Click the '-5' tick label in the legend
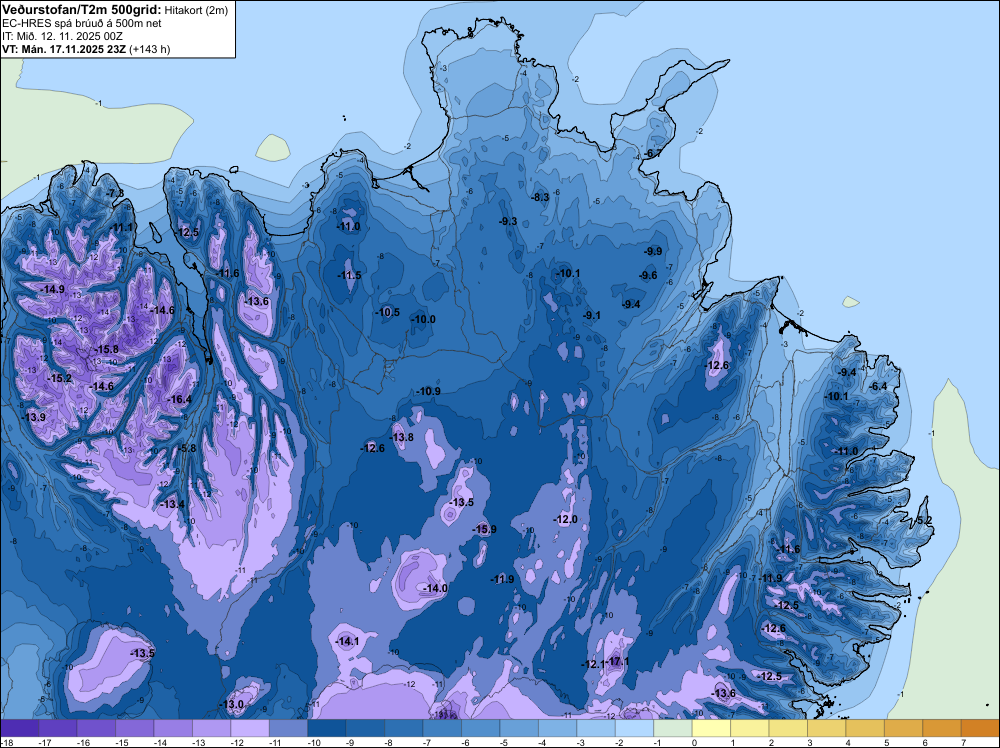The image size is (1000, 748). 503,742
